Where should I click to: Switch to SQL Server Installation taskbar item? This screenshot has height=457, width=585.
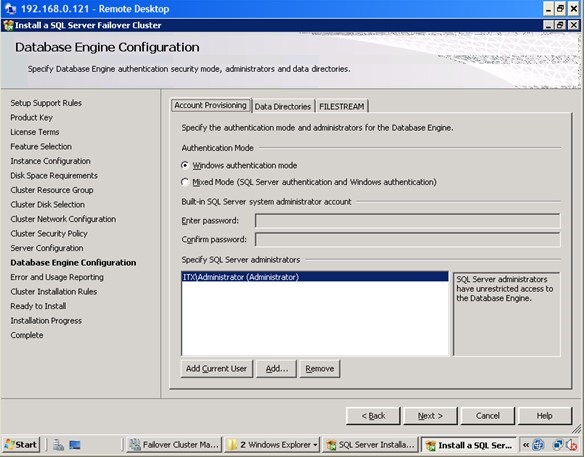[x=370, y=445]
